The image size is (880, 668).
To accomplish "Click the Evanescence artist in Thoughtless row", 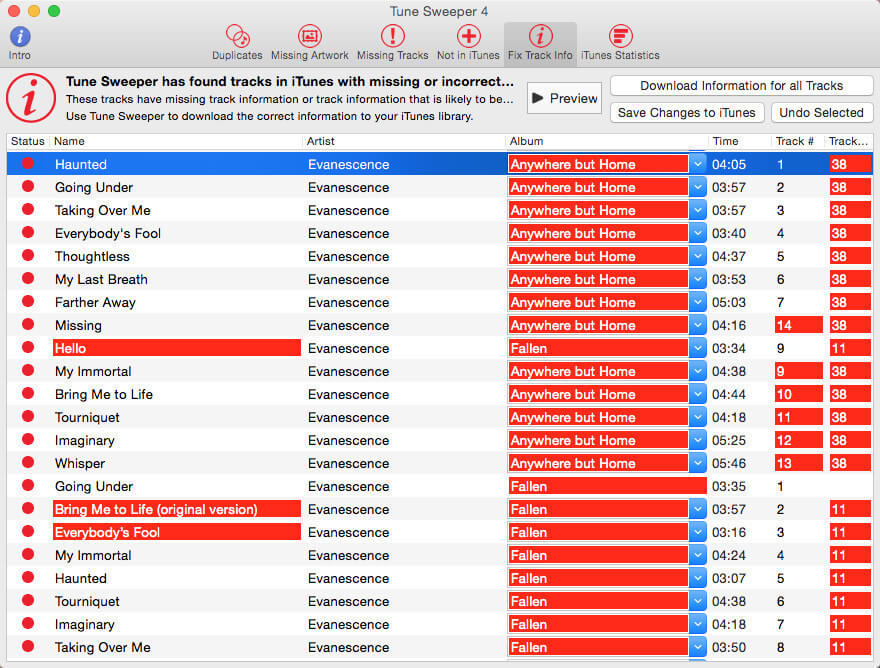I will point(349,257).
